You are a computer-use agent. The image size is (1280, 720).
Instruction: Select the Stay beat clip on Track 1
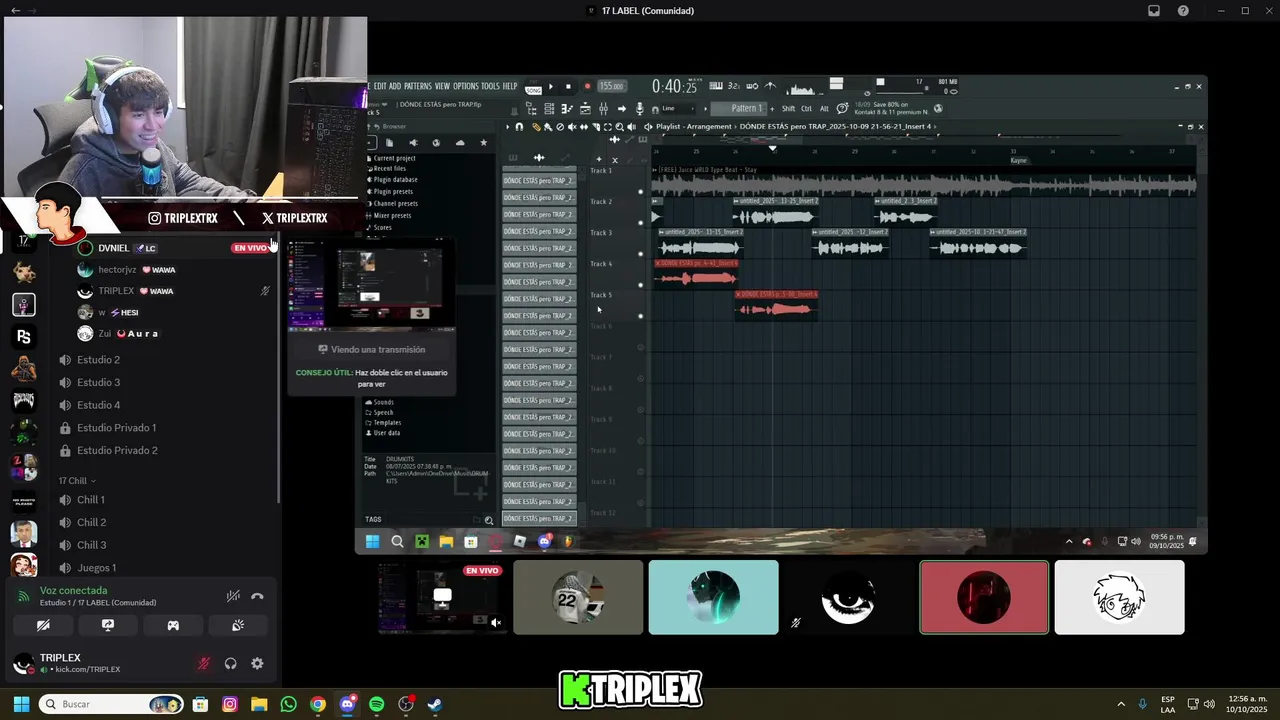point(924,181)
